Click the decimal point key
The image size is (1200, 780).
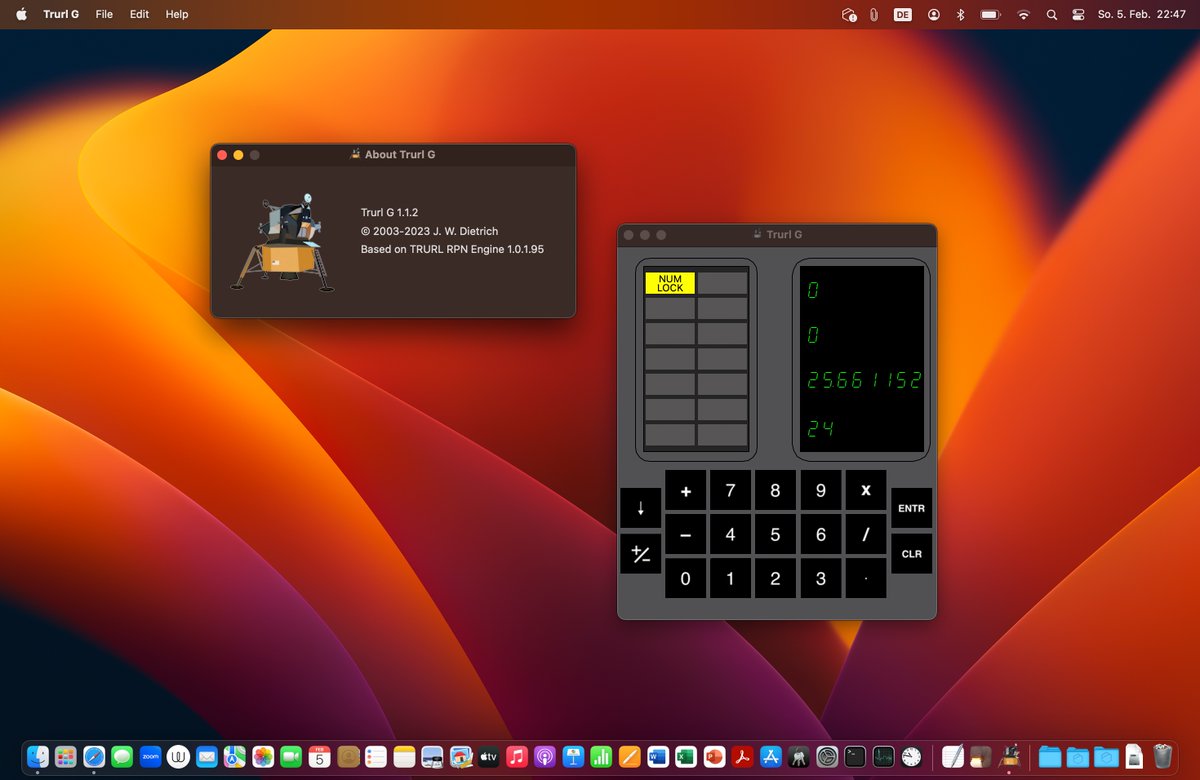click(866, 579)
